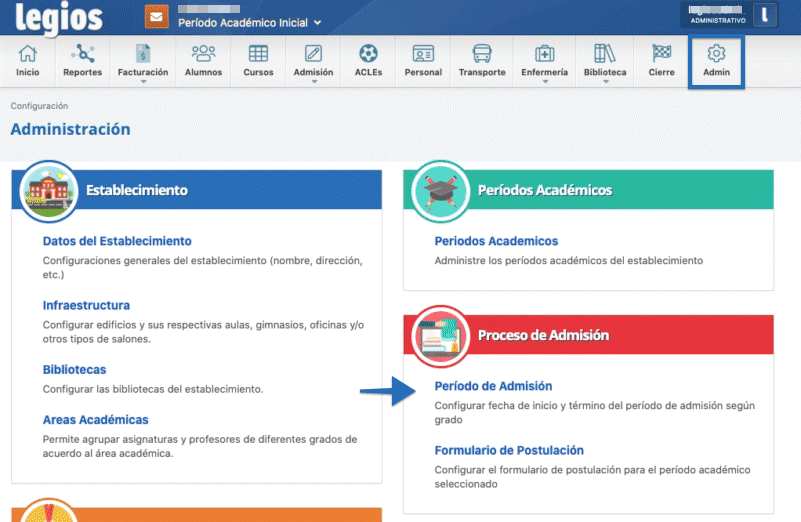Viewport: 801px width, 522px height.
Task: Click the Establecimiento section header
Action: click(197, 190)
